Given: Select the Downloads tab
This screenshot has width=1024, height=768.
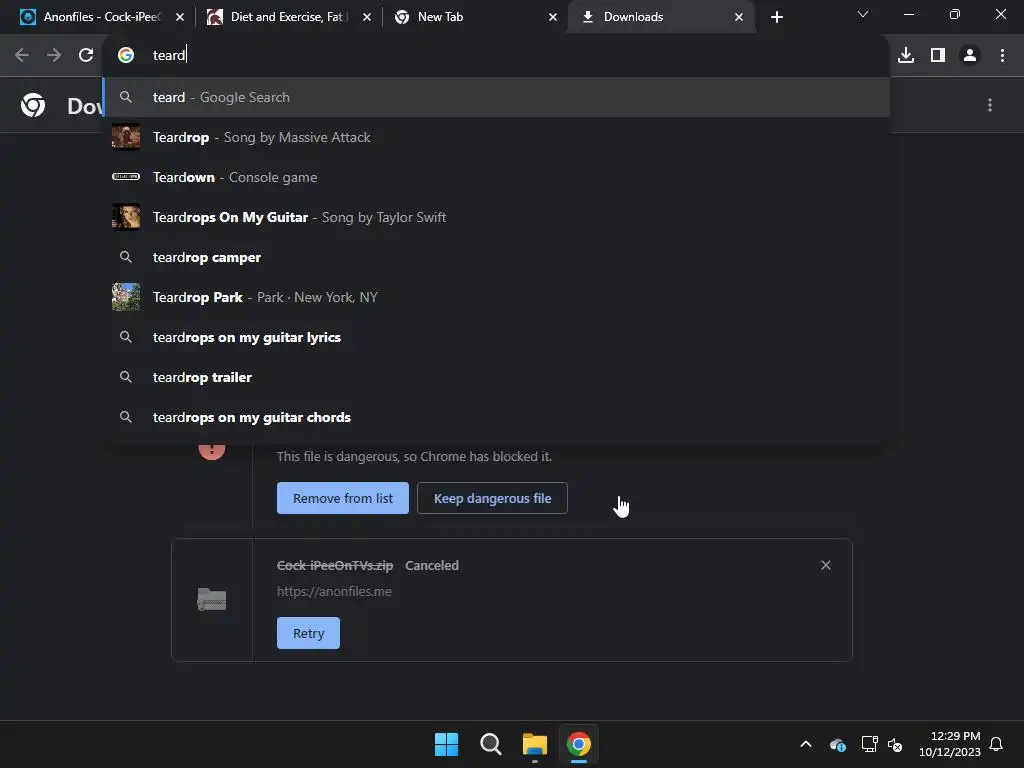Looking at the screenshot, I should tap(660, 17).
